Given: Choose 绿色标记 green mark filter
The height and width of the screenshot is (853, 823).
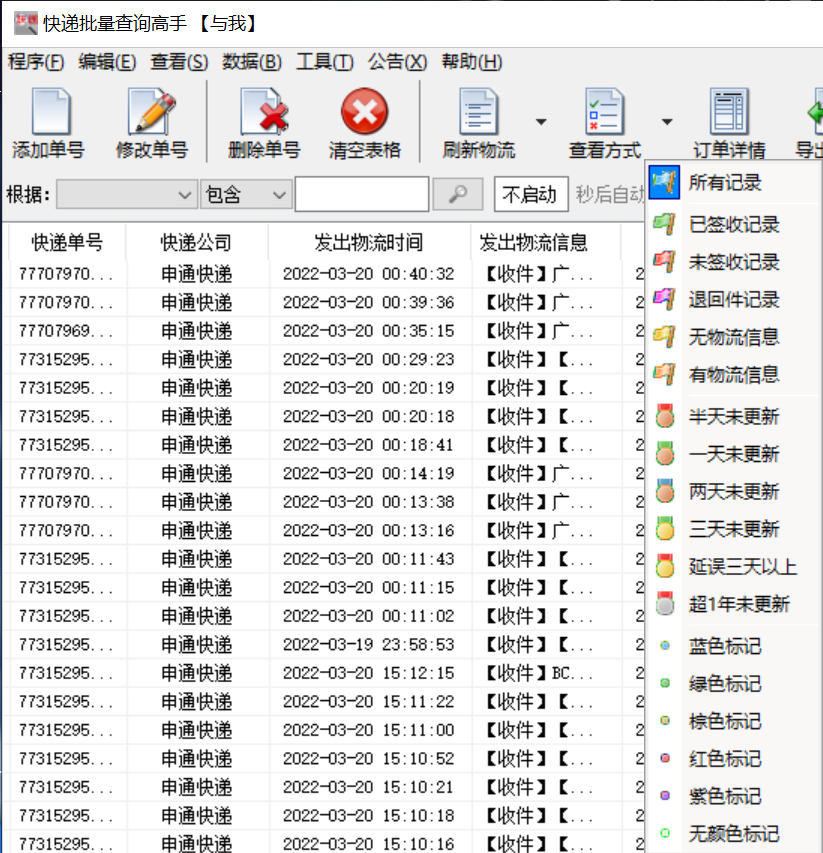Looking at the screenshot, I should (734, 683).
